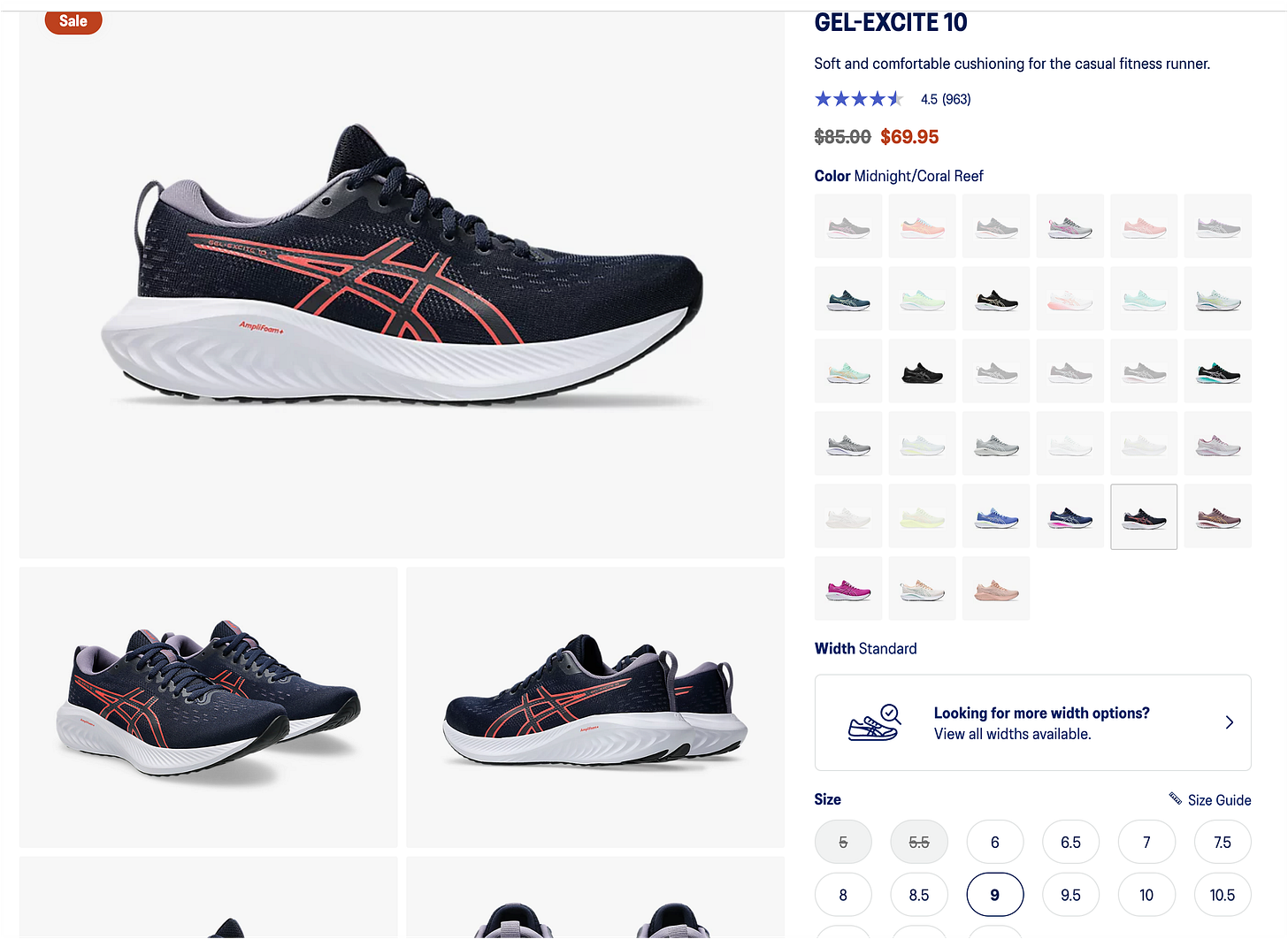
Task: View the shoe pair rear-angle thumbnail
Action: (x=595, y=707)
